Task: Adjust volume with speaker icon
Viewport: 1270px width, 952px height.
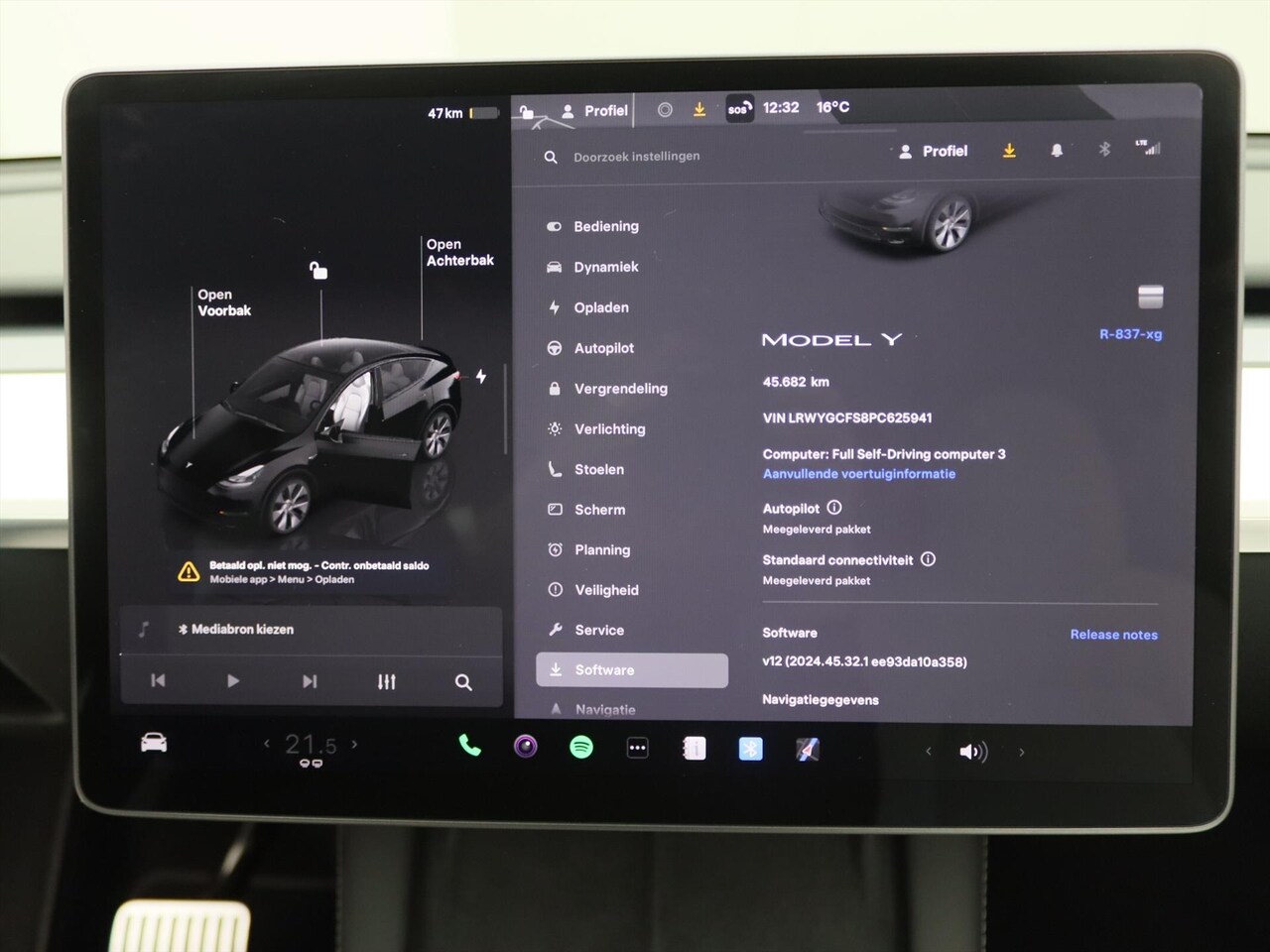Action: [973, 752]
